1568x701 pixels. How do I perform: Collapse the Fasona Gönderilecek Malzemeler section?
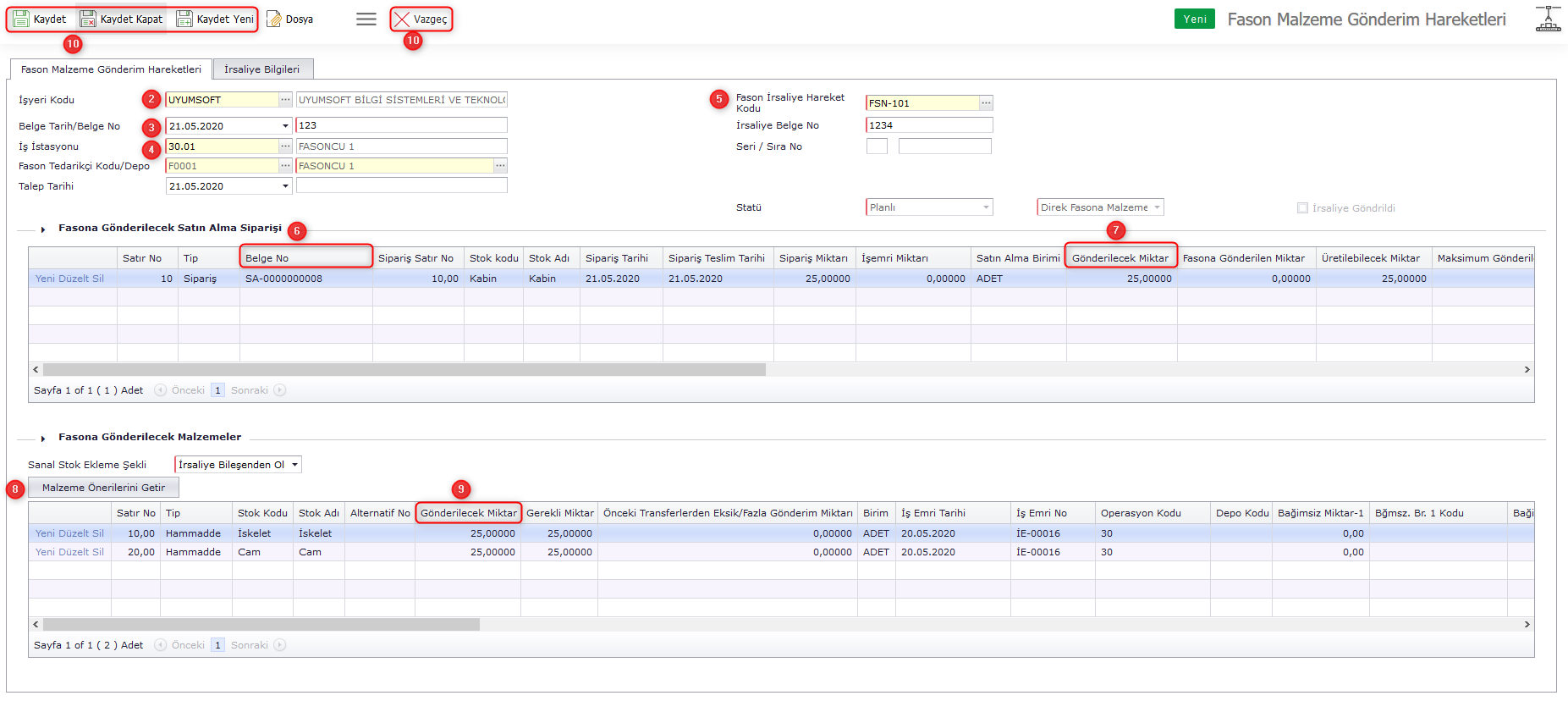tap(43, 438)
